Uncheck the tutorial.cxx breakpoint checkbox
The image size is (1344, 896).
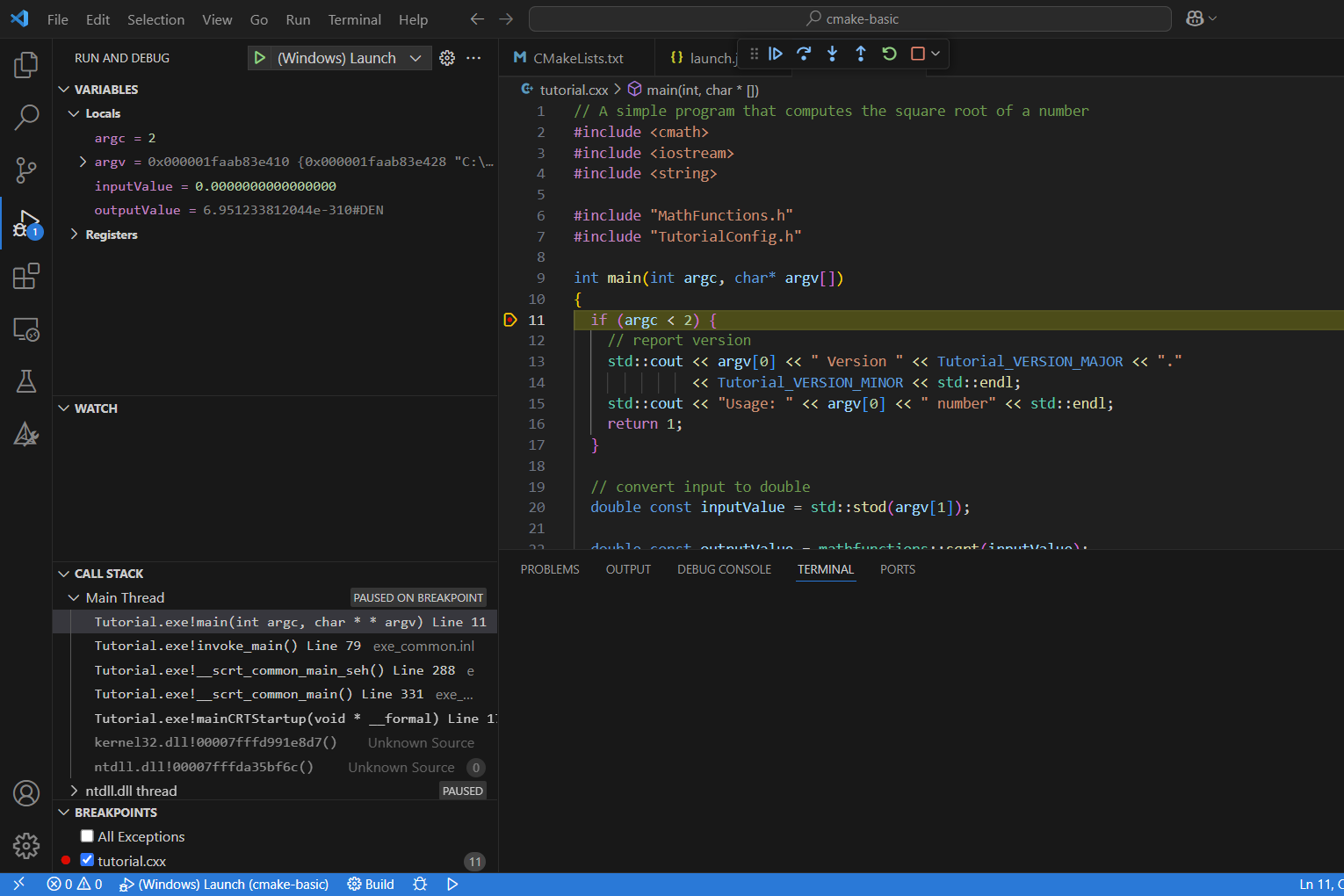pyautogui.click(x=86, y=861)
